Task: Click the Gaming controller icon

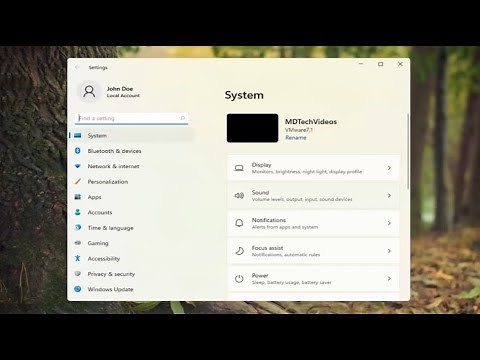Action: [78, 243]
